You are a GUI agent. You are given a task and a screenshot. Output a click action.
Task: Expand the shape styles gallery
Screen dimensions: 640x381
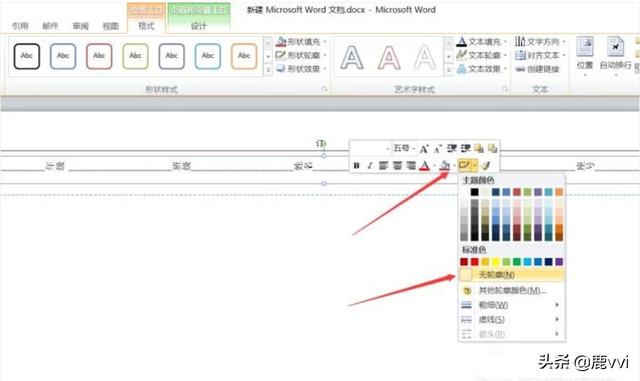point(268,70)
